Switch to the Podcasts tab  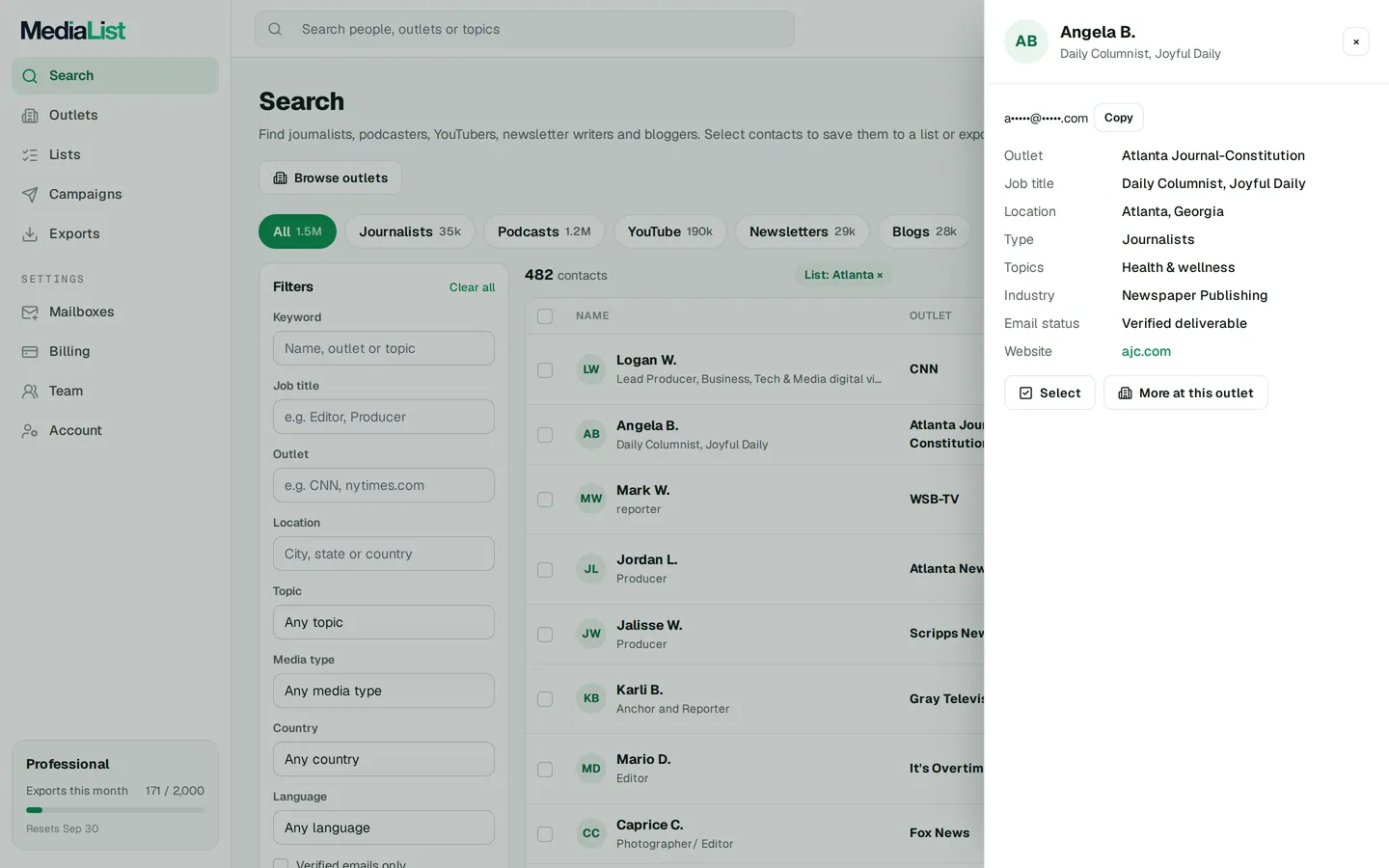[544, 231]
